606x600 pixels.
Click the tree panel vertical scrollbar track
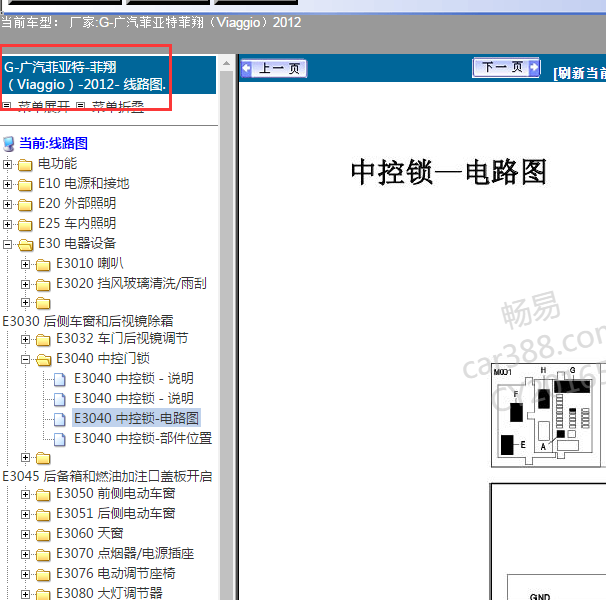pyautogui.click(x=227, y=335)
